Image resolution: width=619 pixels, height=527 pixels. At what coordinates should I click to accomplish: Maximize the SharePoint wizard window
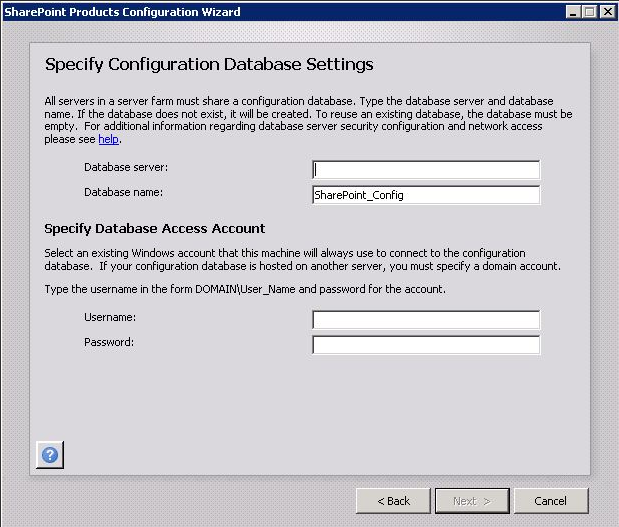pyautogui.click(x=590, y=12)
